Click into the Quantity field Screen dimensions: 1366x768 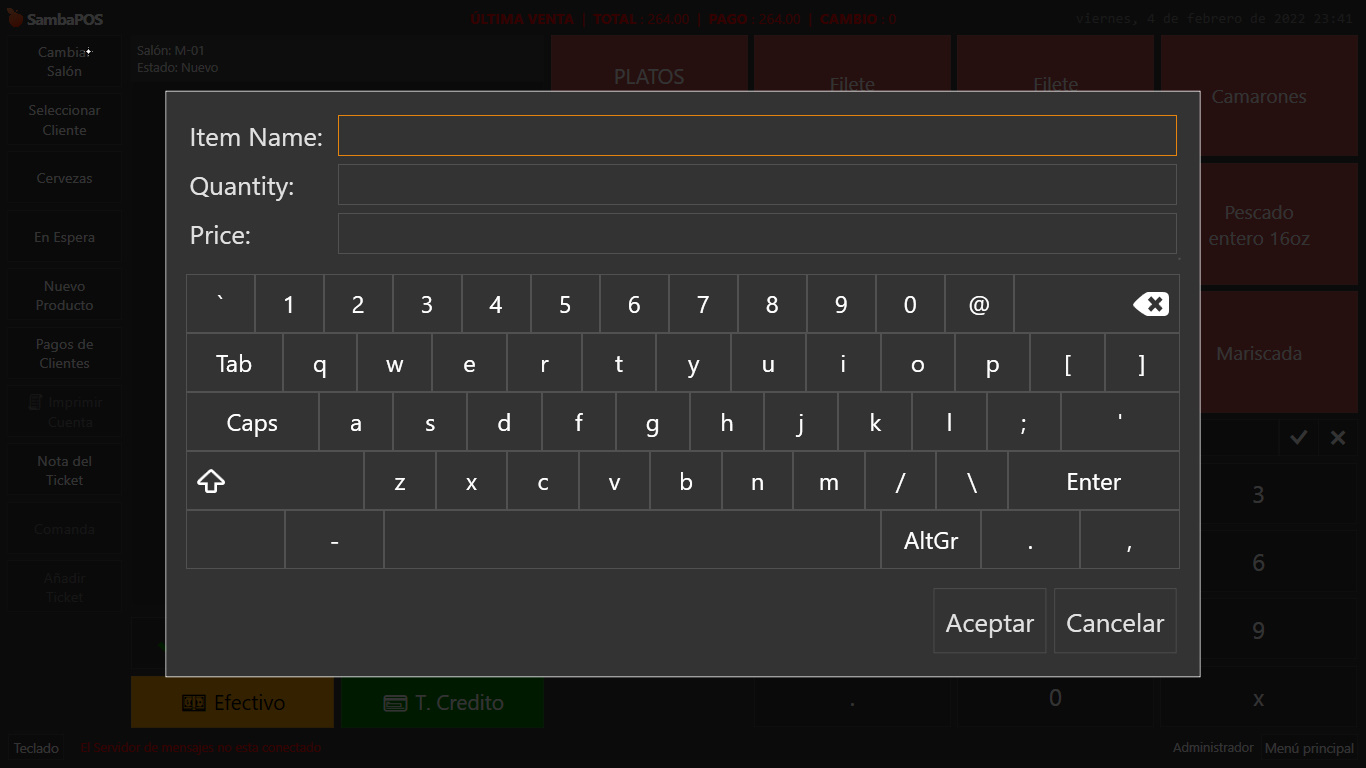[x=757, y=185]
